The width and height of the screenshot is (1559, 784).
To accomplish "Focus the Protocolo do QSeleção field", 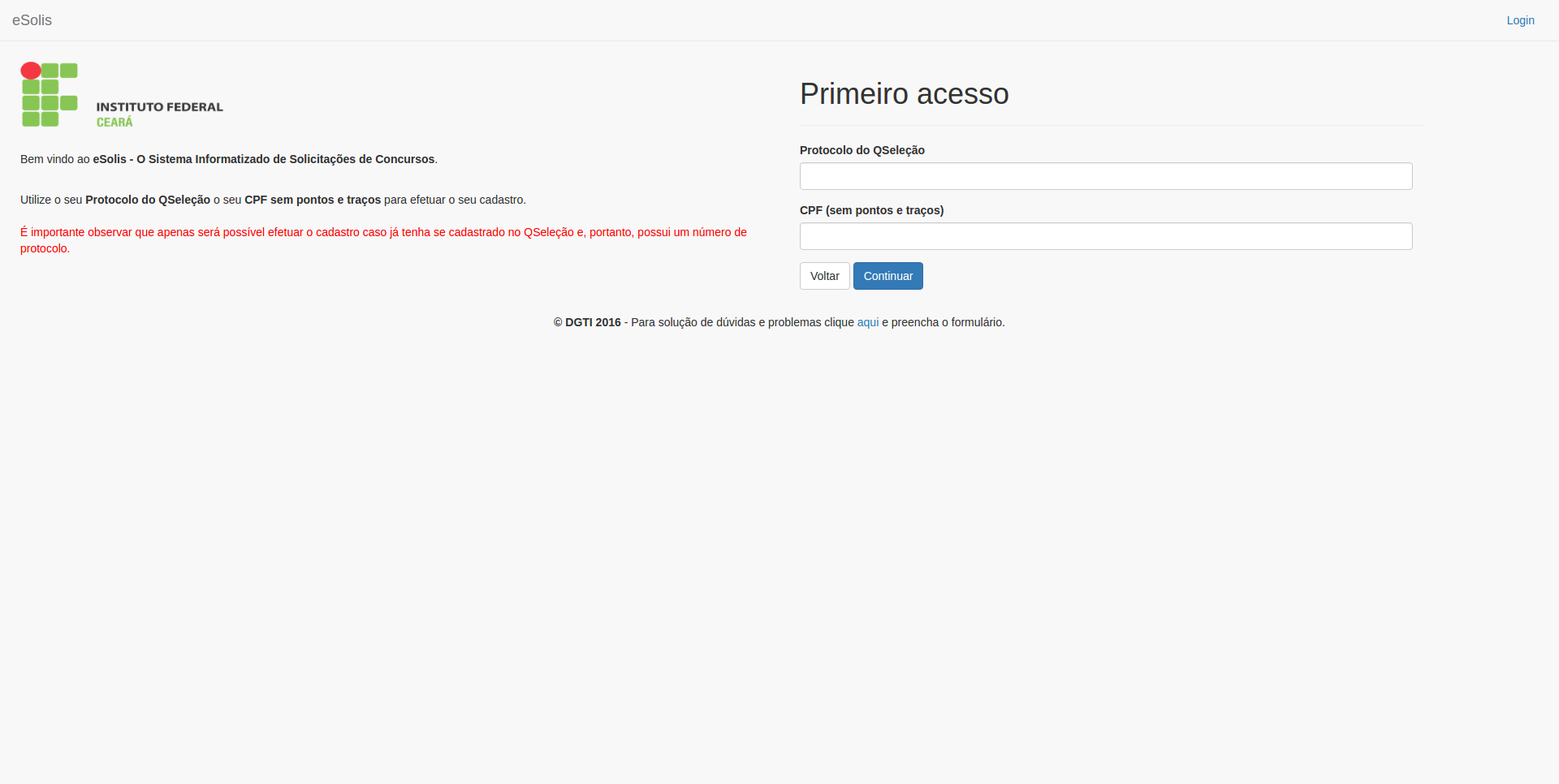I will (x=1106, y=176).
